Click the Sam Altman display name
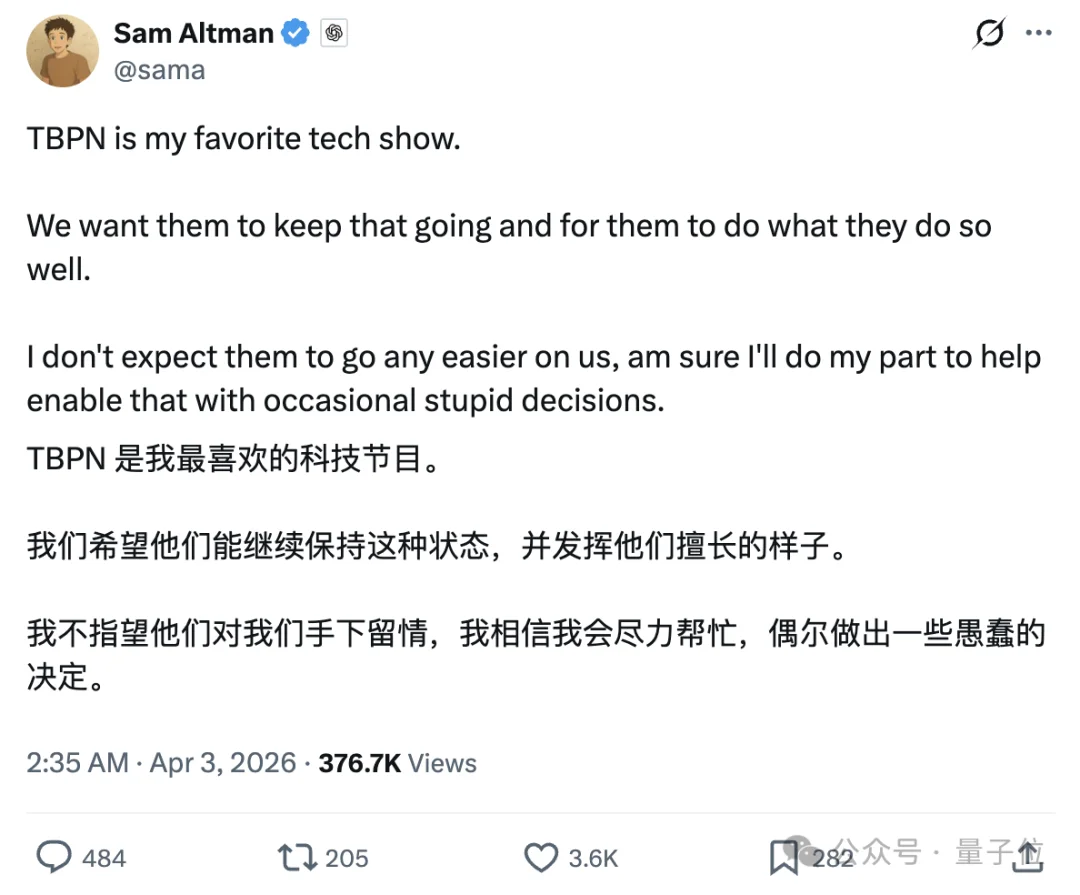This screenshot has width=1080, height=895. pyautogui.click(x=193, y=32)
